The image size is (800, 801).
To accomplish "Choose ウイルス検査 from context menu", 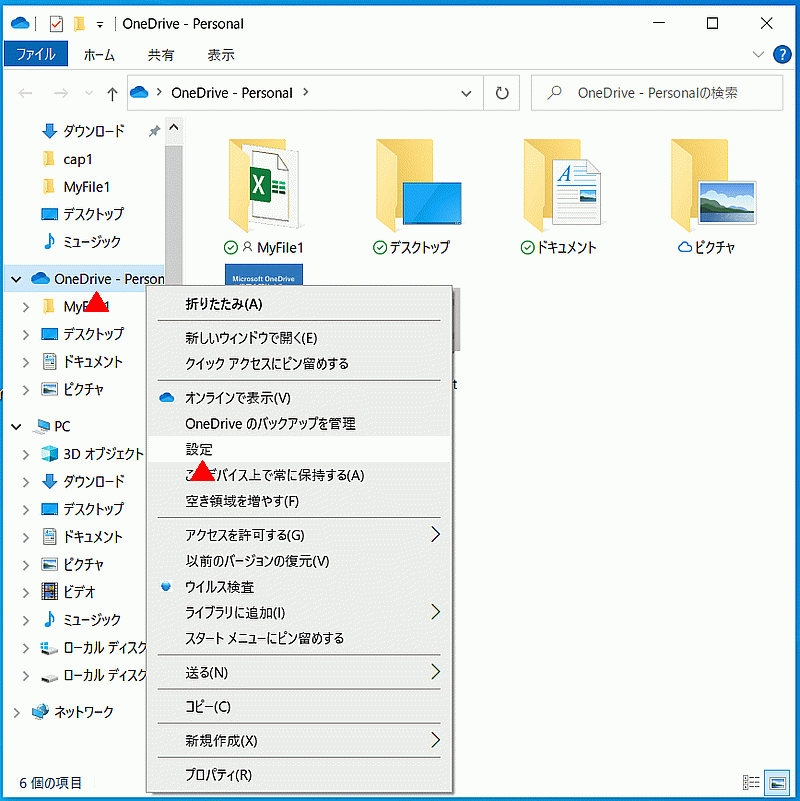I will click(x=298, y=587).
